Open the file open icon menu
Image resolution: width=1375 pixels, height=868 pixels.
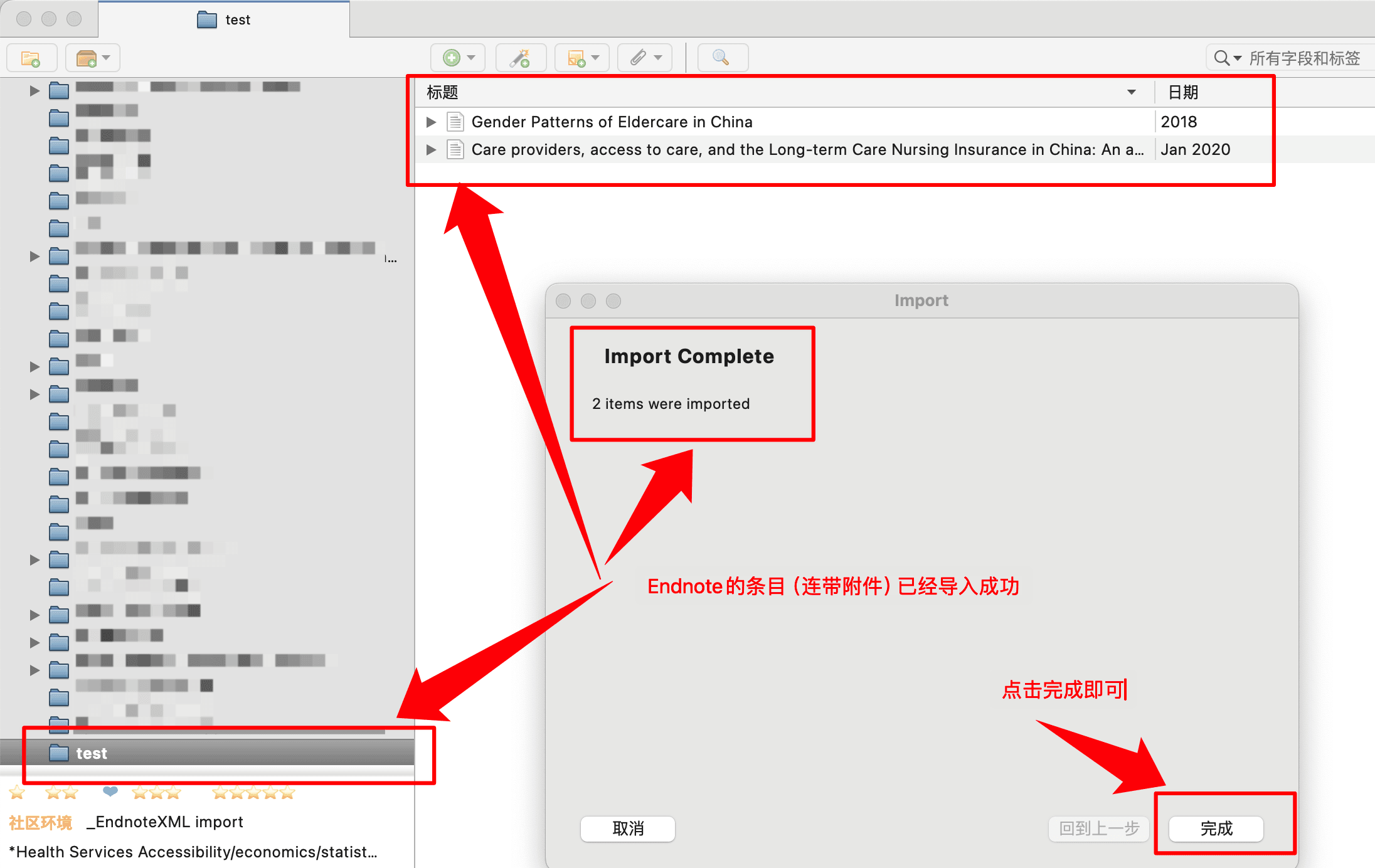107,57
